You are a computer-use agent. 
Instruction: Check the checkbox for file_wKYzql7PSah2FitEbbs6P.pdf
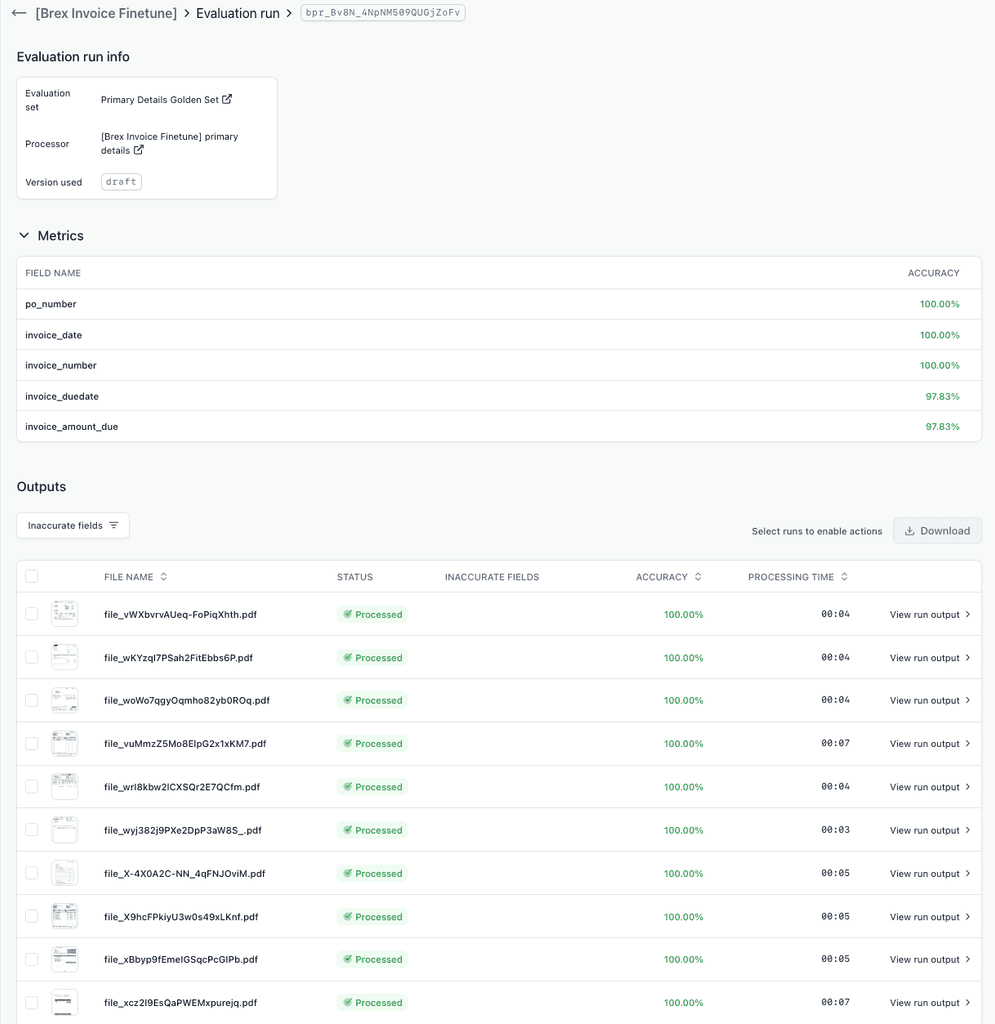tap(31, 657)
